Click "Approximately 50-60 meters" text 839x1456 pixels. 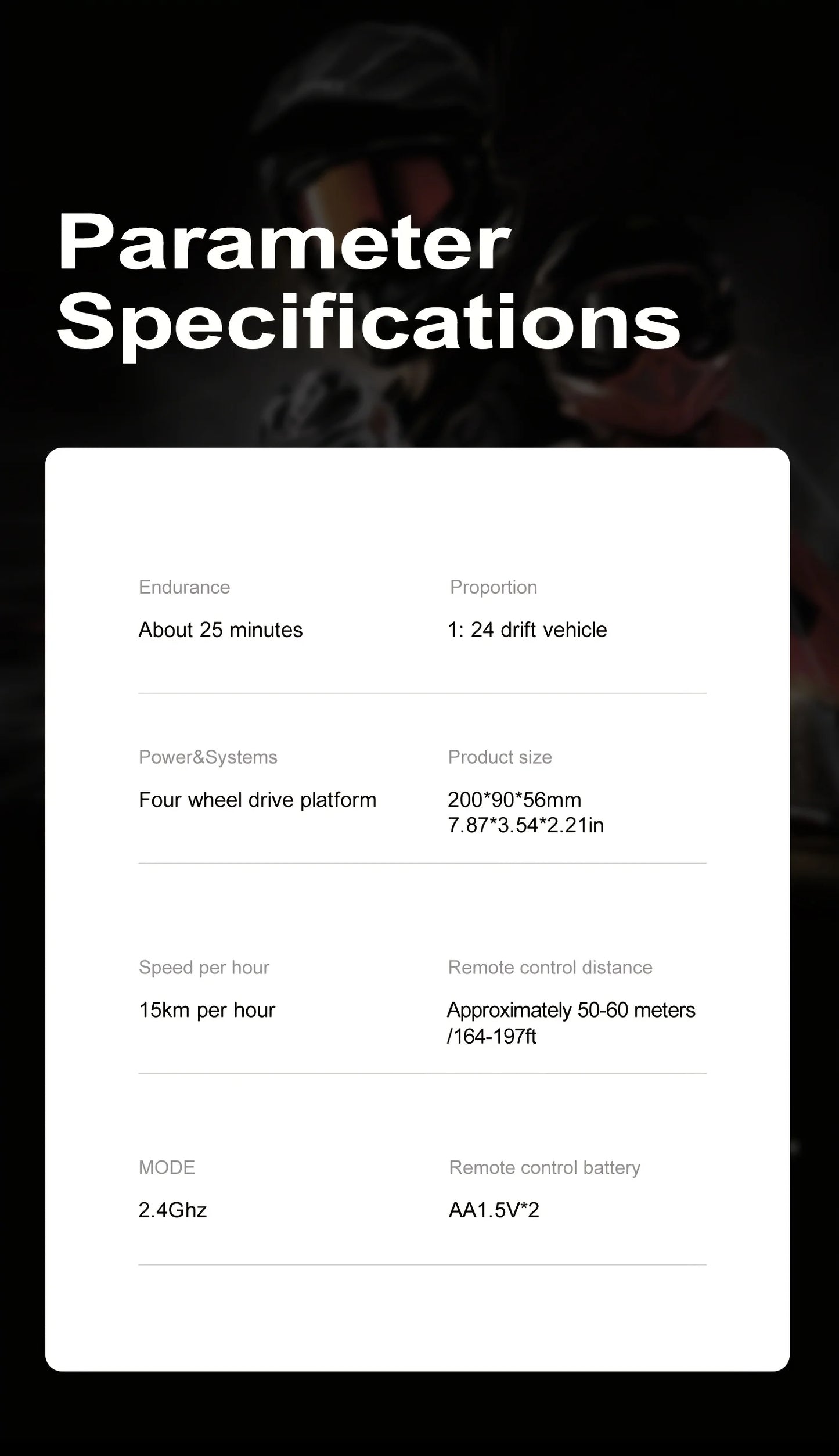(x=571, y=1011)
